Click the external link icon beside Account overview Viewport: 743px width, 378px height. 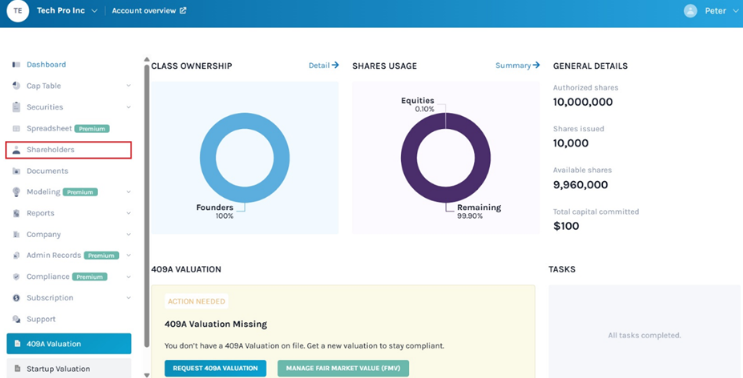[x=183, y=10]
